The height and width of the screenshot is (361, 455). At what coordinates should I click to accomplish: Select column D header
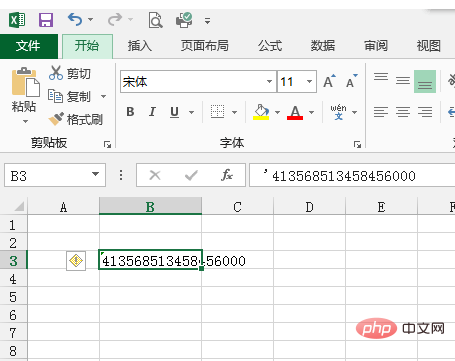tap(309, 207)
